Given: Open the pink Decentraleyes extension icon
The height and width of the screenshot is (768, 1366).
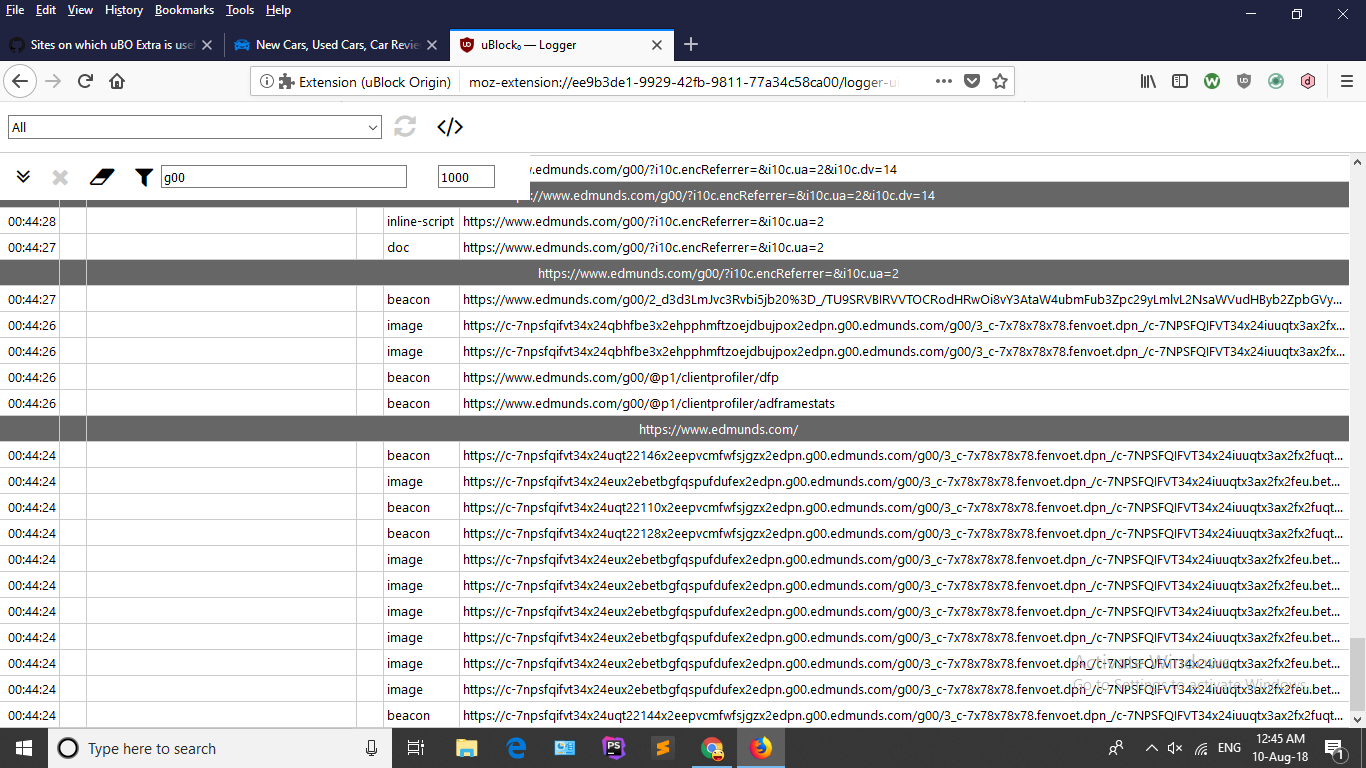Looking at the screenshot, I should pyautogui.click(x=1308, y=81).
